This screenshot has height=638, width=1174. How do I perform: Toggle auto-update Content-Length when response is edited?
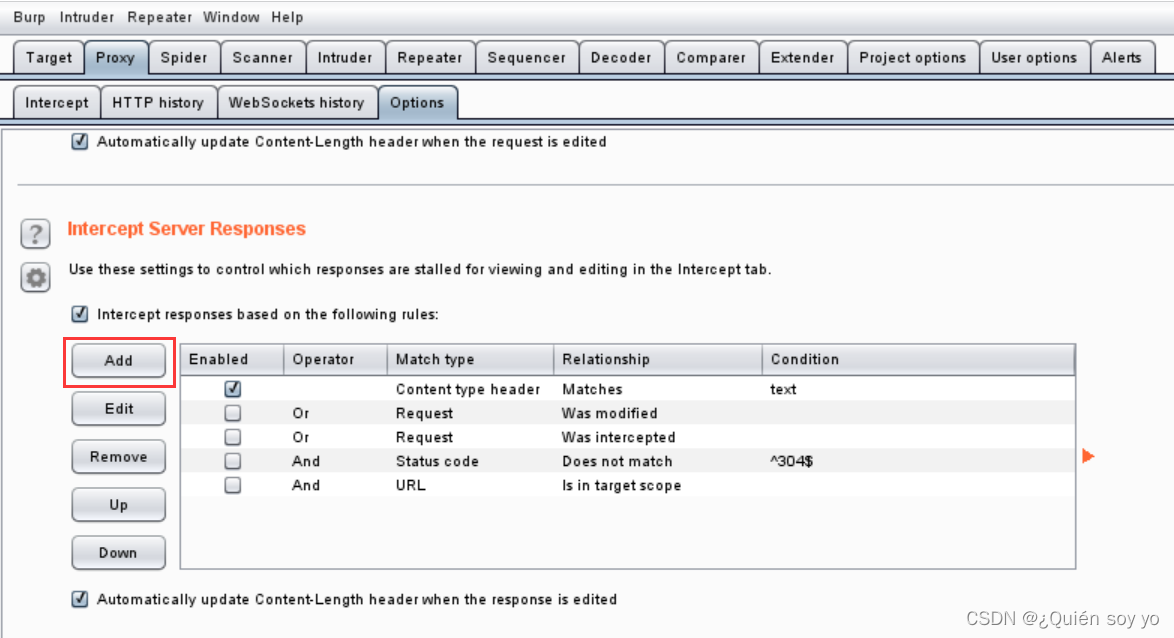[x=79, y=599]
